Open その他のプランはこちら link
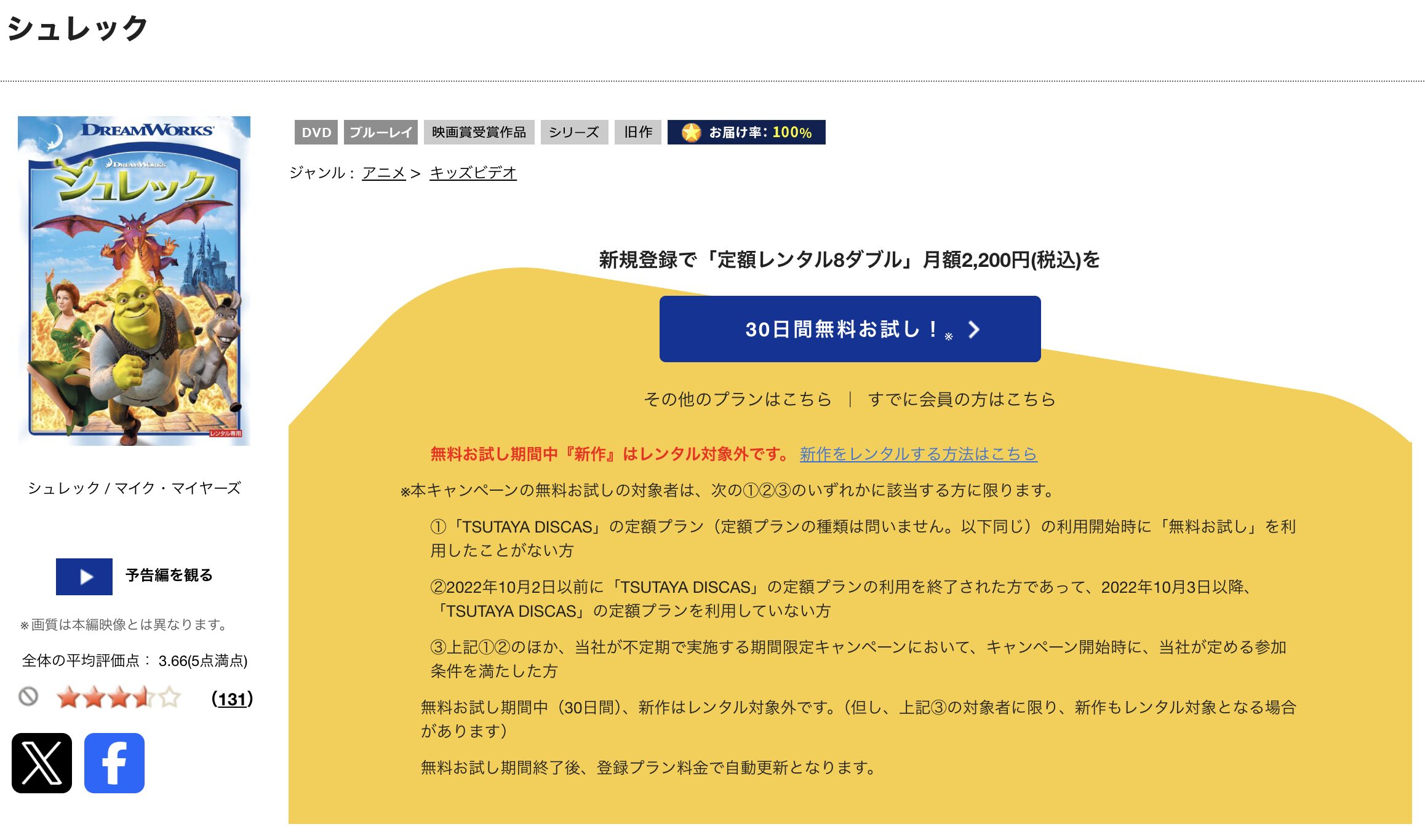Image resolution: width=1425 pixels, height=840 pixels. coord(737,399)
